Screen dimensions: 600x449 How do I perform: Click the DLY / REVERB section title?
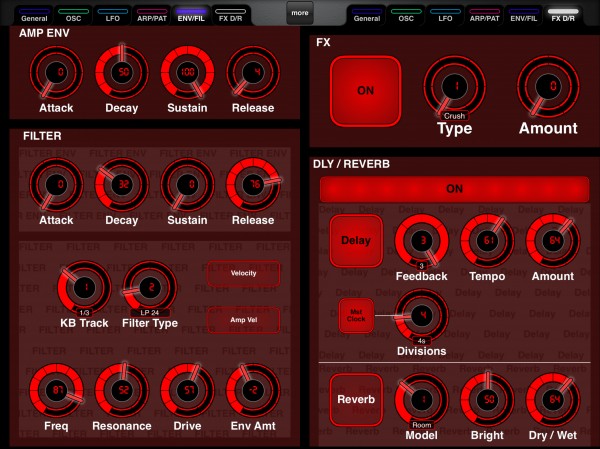tap(351, 164)
